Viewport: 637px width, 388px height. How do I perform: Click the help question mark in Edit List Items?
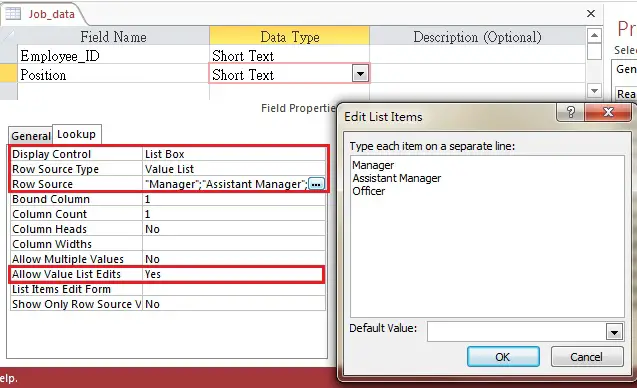pos(570,112)
